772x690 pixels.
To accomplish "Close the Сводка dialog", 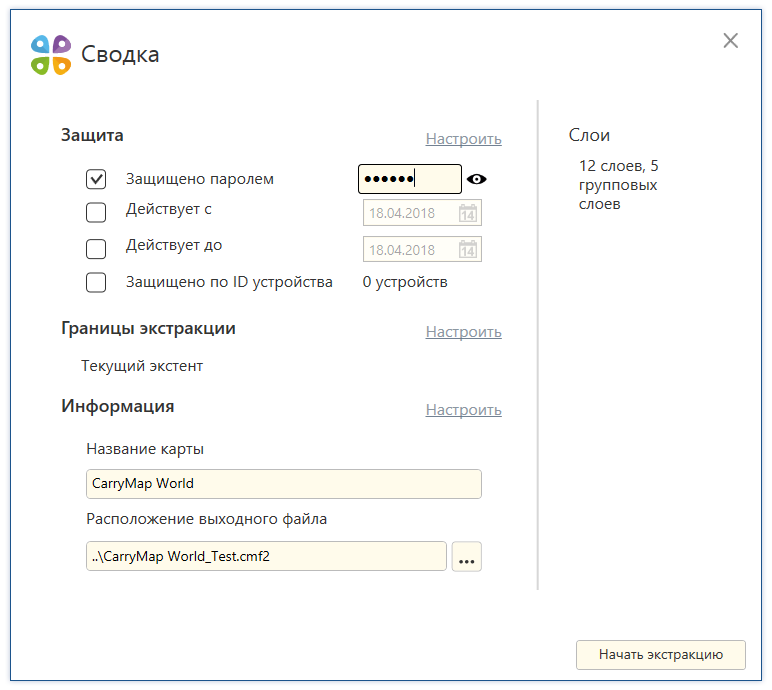I will [731, 40].
